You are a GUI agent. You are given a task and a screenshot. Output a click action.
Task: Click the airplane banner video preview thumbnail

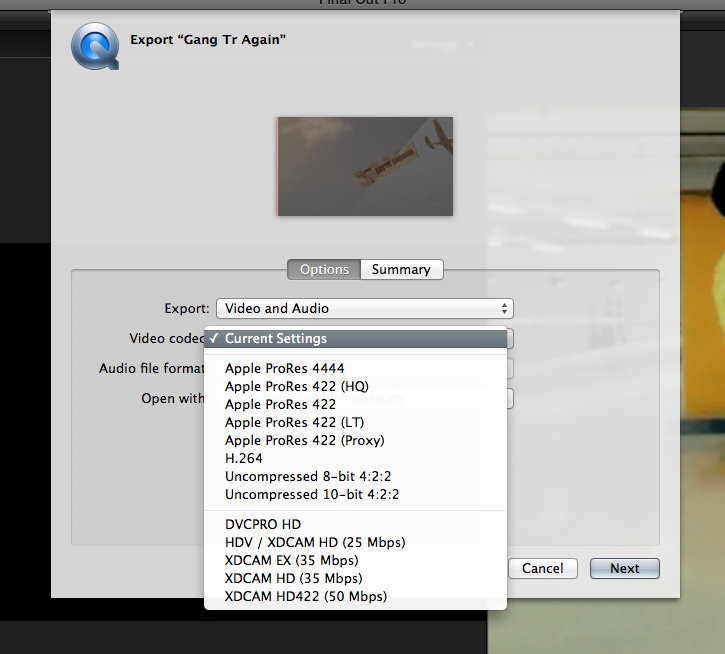tap(365, 166)
